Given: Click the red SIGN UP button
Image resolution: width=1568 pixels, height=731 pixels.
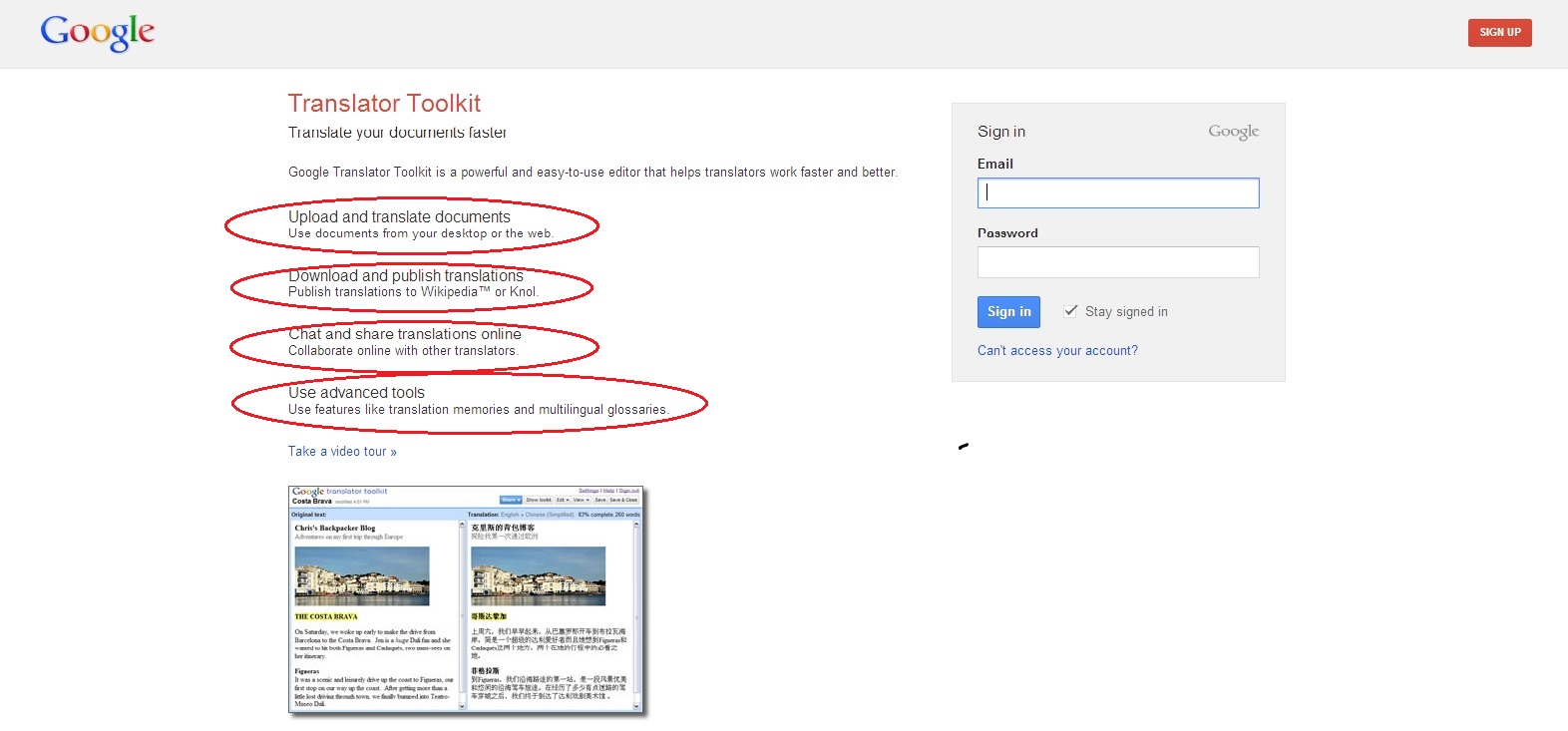Looking at the screenshot, I should (x=1499, y=33).
